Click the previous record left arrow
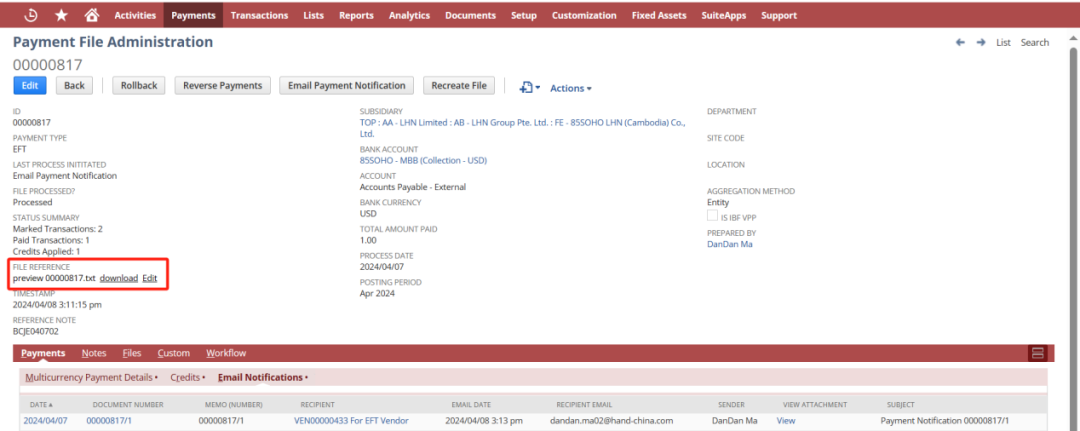The image size is (1080, 431). pyautogui.click(x=960, y=43)
